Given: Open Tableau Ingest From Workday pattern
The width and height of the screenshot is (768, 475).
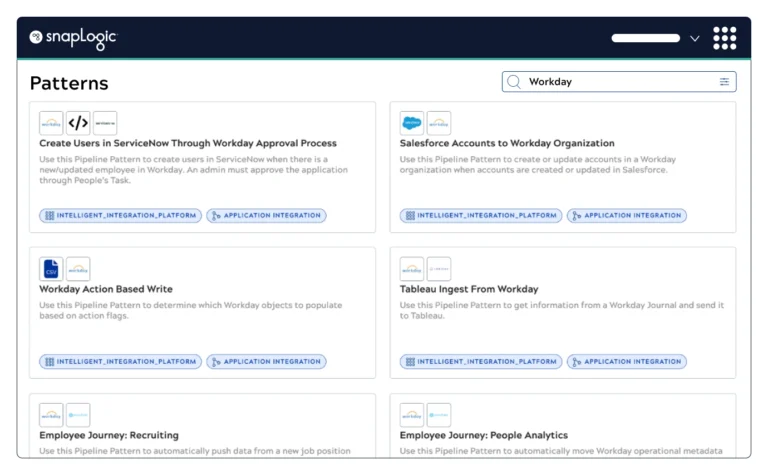Looking at the screenshot, I should (469, 289).
